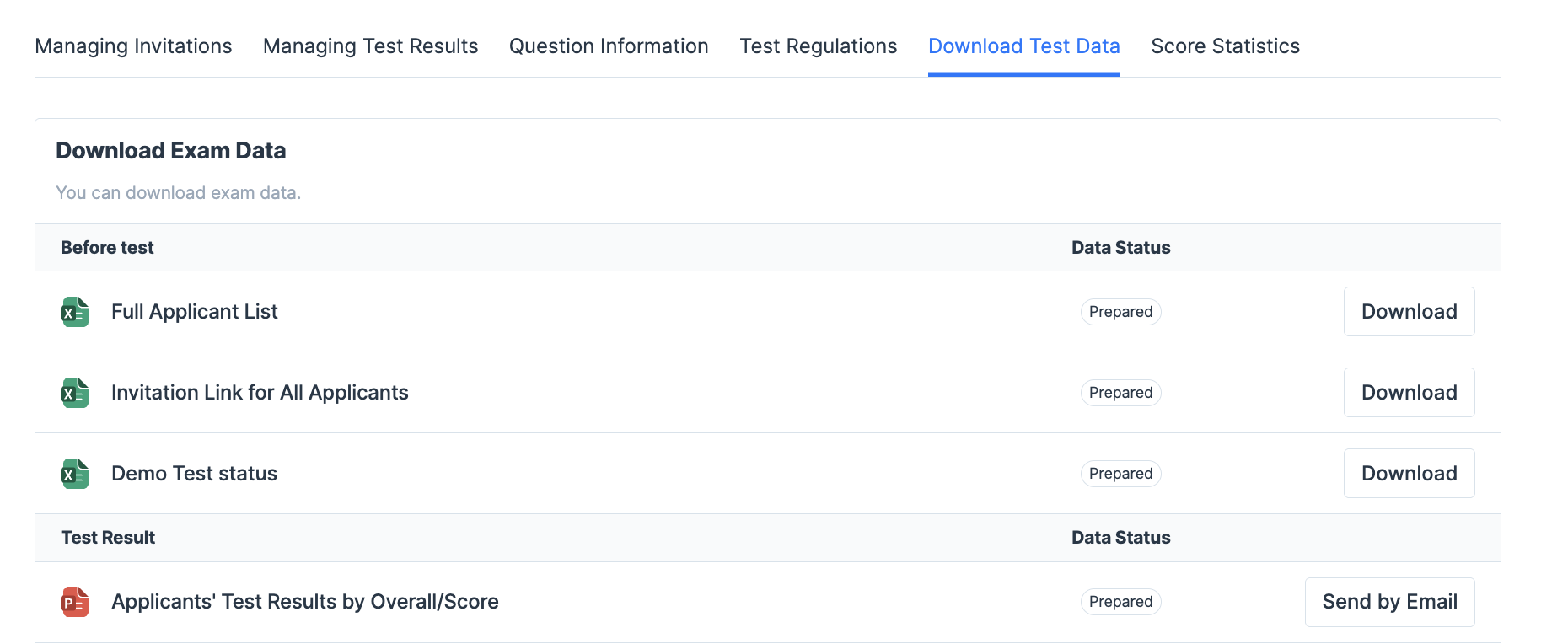The height and width of the screenshot is (644, 1568).
Task: Open the Test Regulations tab
Action: point(818,46)
